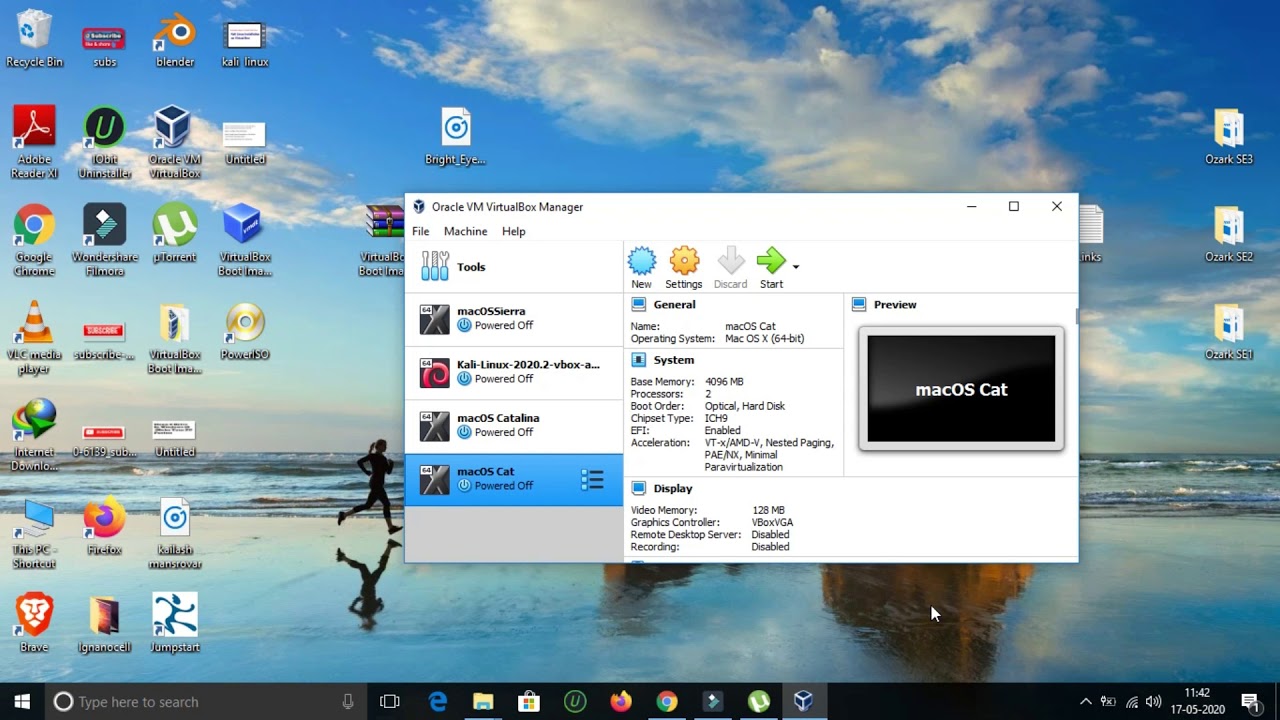Open the macOS Cat machine menu icon

click(x=592, y=480)
